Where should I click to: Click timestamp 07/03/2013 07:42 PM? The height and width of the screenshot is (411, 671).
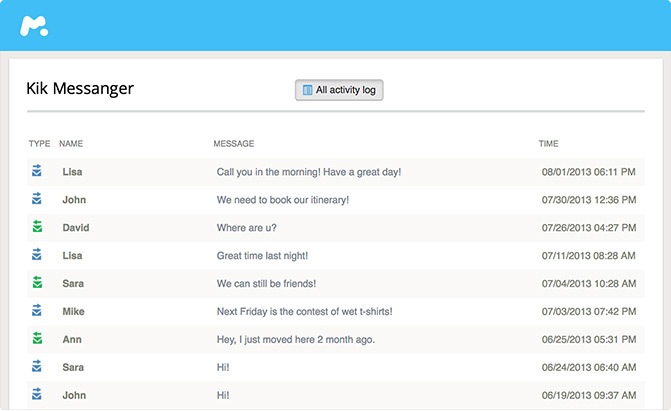[x=589, y=311]
